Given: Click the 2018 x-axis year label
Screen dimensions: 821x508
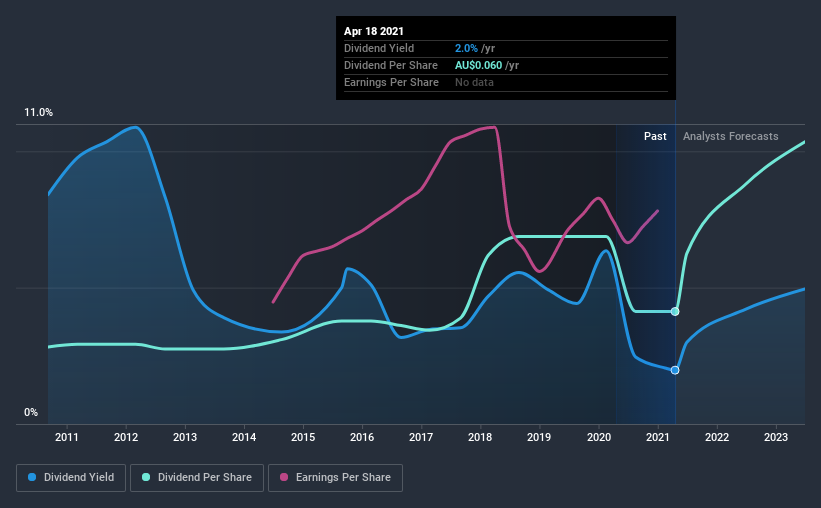Looking at the screenshot, I should (480, 437).
